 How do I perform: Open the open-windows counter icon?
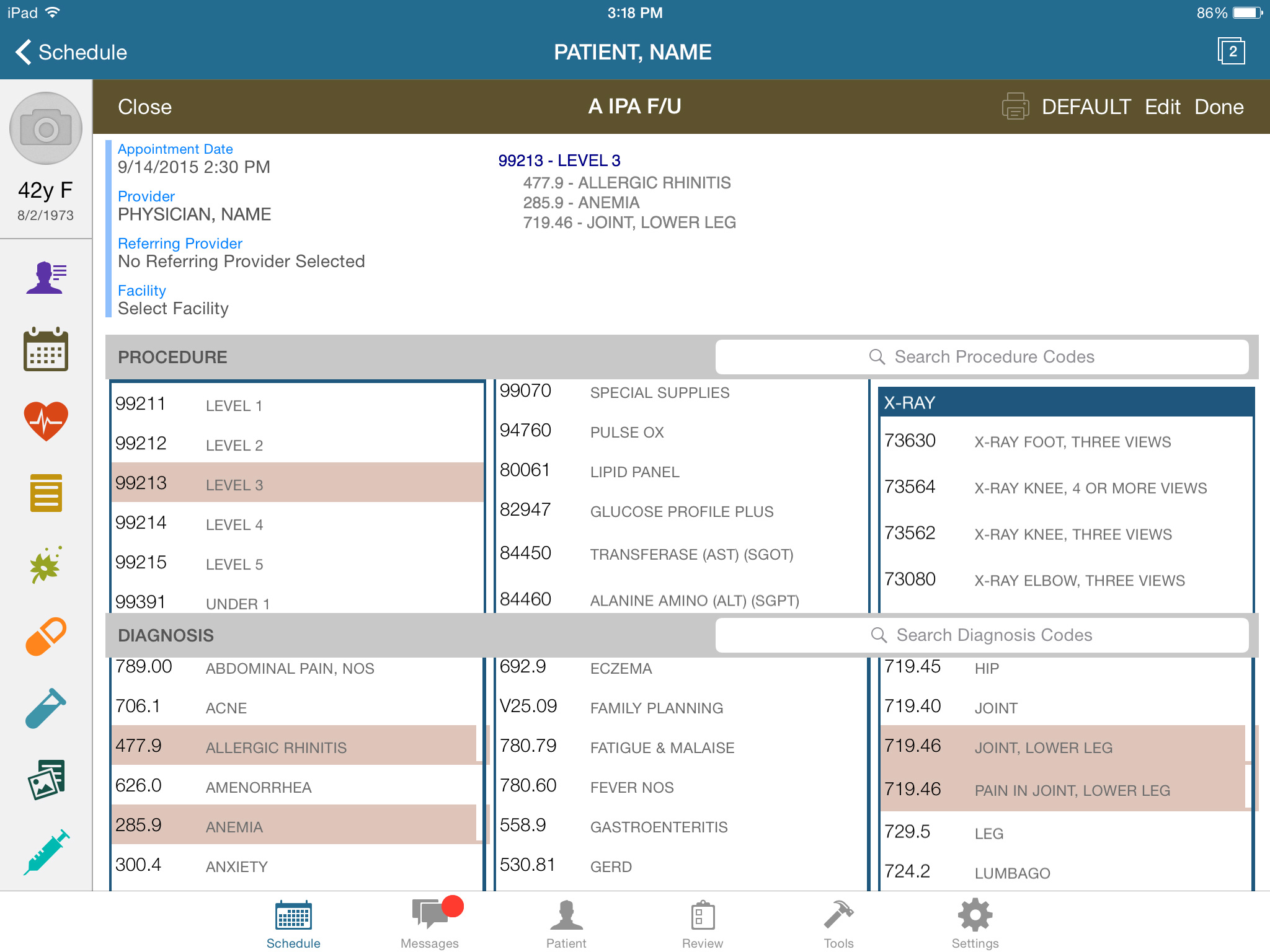pyautogui.click(x=1232, y=51)
